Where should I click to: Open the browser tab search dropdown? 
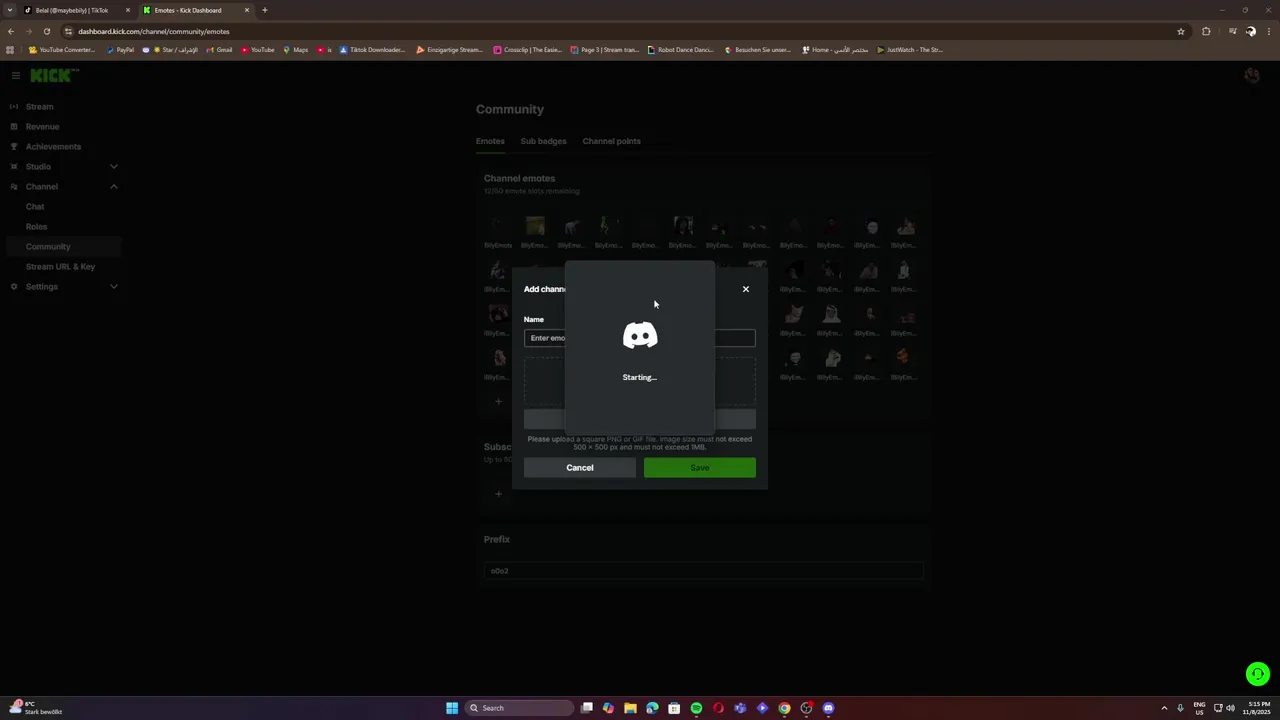point(10,10)
